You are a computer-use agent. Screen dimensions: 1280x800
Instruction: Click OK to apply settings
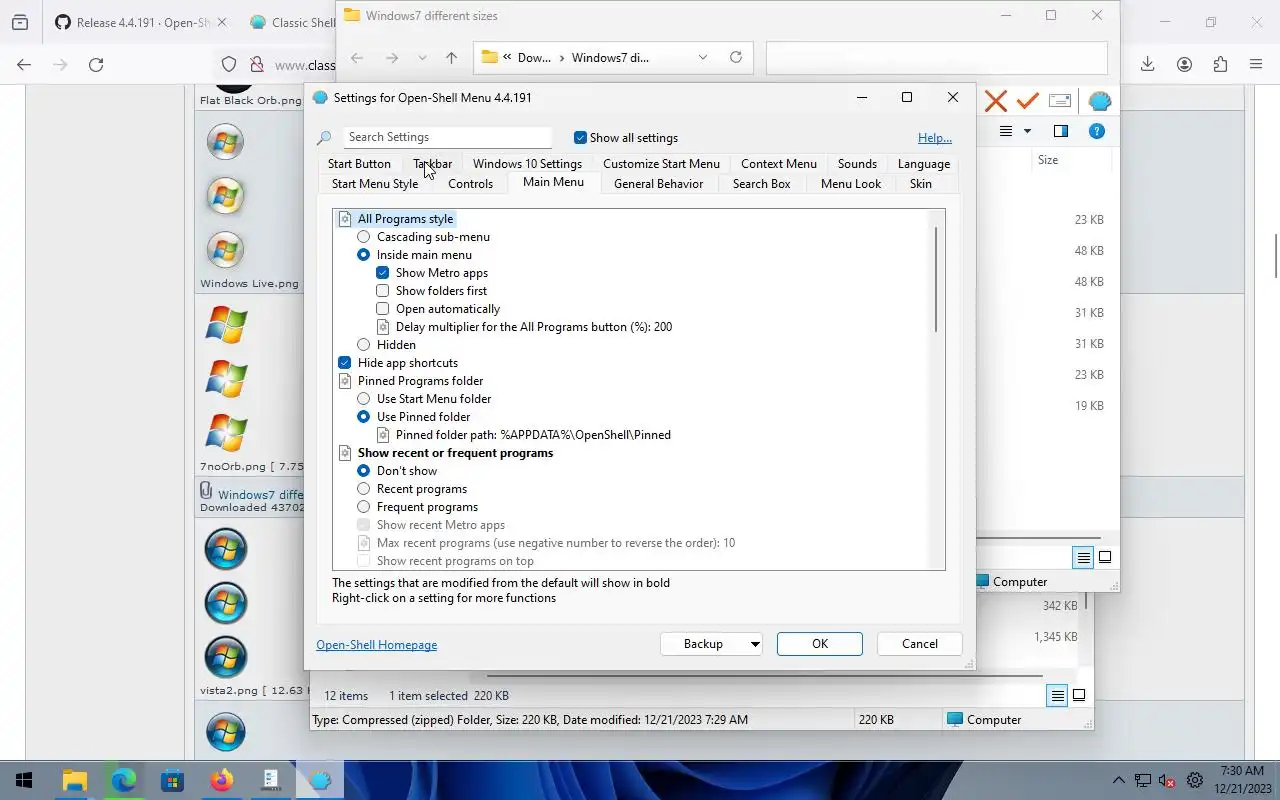coord(820,644)
